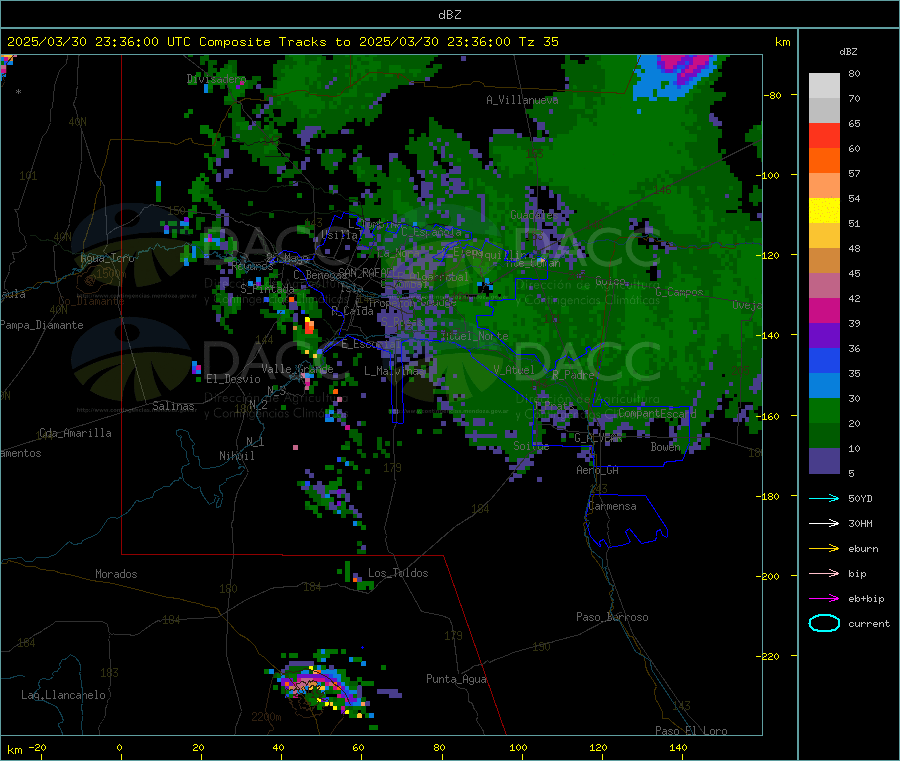Click the 50YD cyan arrow legend icon
This screenshot has height=761, width=900.
click(824, 498)
